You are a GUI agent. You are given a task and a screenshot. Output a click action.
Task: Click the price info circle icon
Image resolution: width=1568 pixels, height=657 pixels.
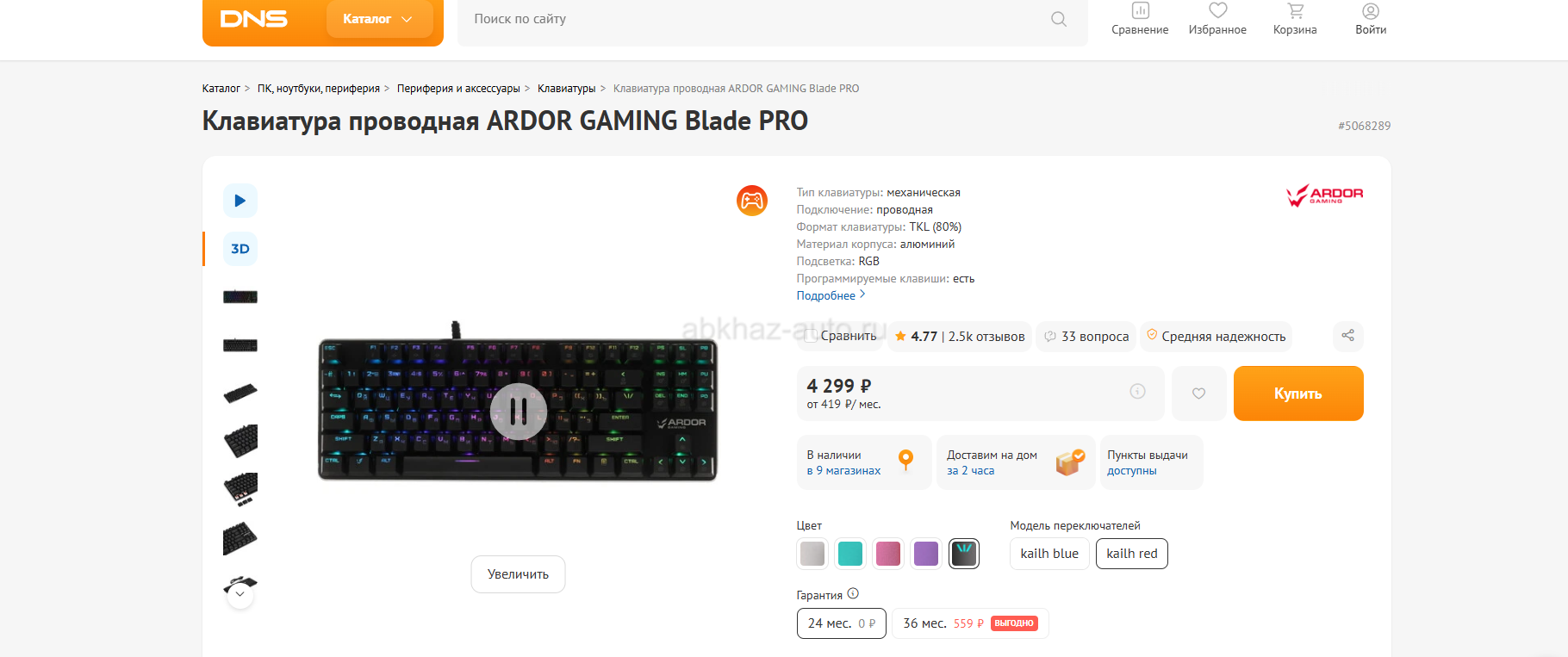coord(1137,392)
